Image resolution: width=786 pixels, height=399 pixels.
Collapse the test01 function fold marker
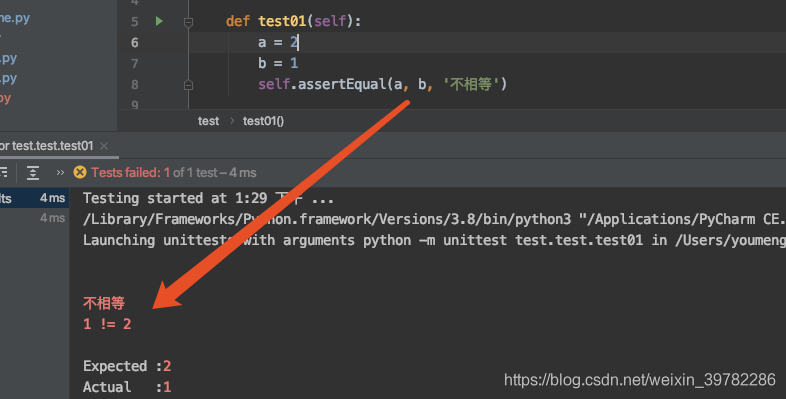188,22
